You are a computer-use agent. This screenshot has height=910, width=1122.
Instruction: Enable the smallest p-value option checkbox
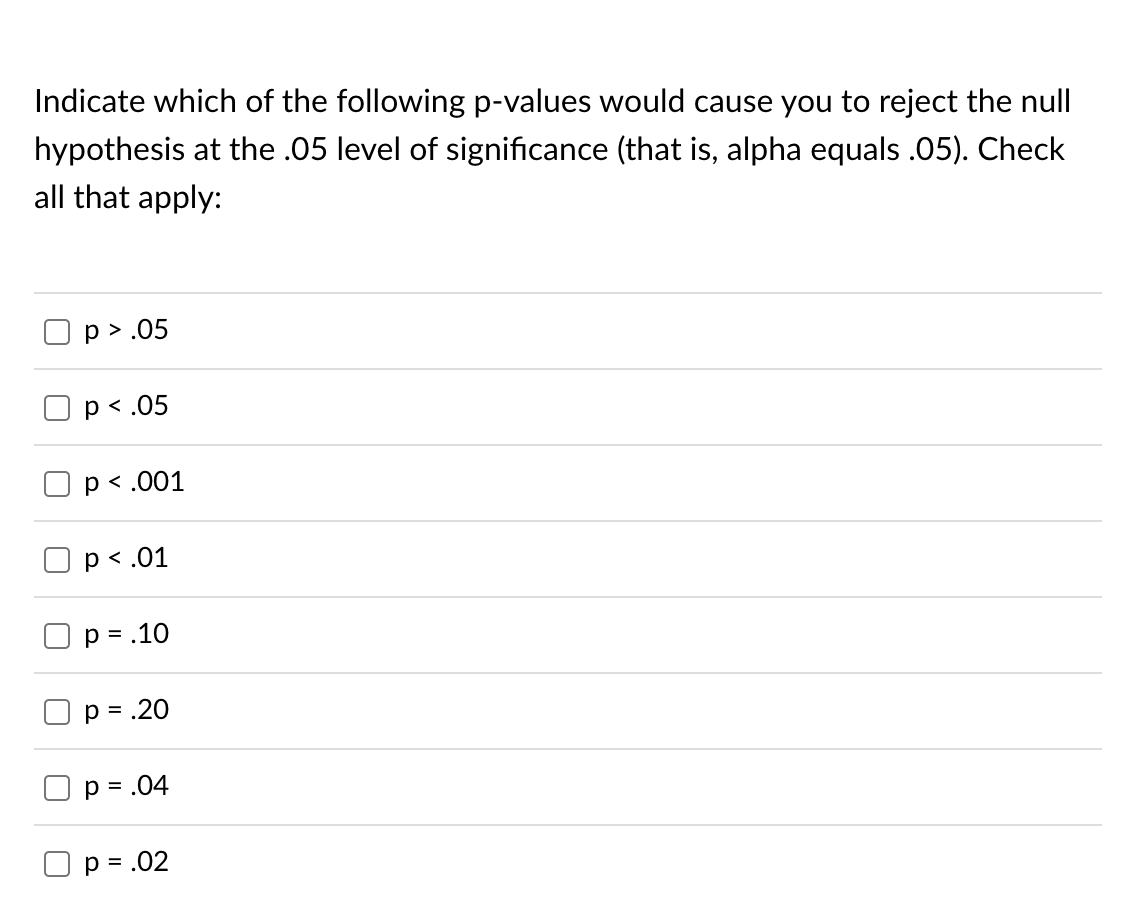[x=56, y=483]
